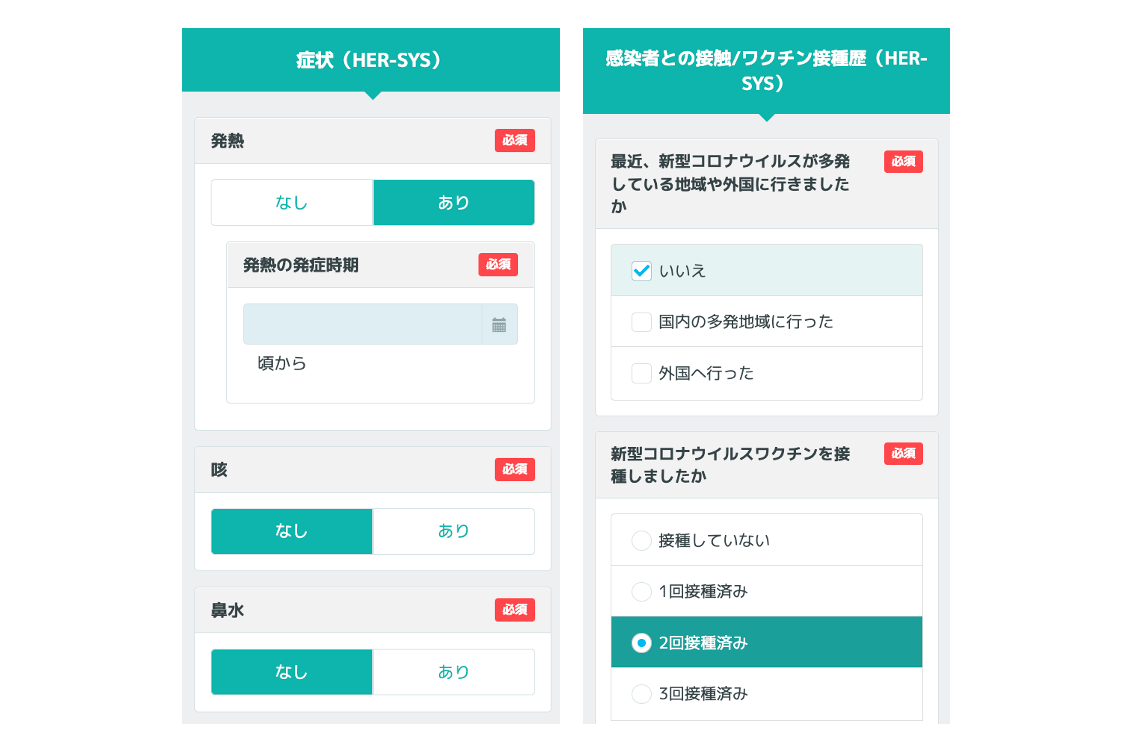Click the 症状（HER-SYS） section header
The height and width of the screenshot is (748, 1131).
pos(370,61)
